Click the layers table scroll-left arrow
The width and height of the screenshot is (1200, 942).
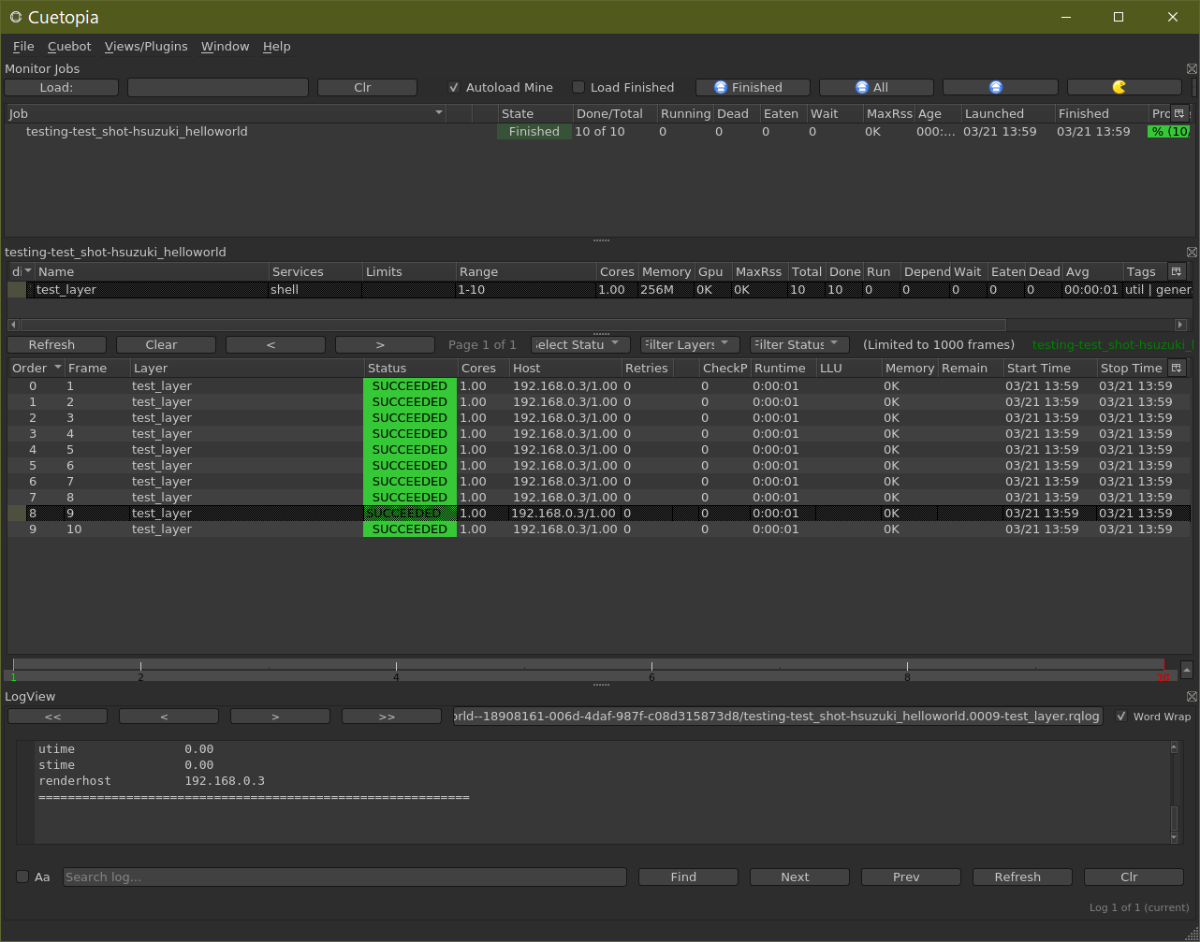click(x=13, y=325)
